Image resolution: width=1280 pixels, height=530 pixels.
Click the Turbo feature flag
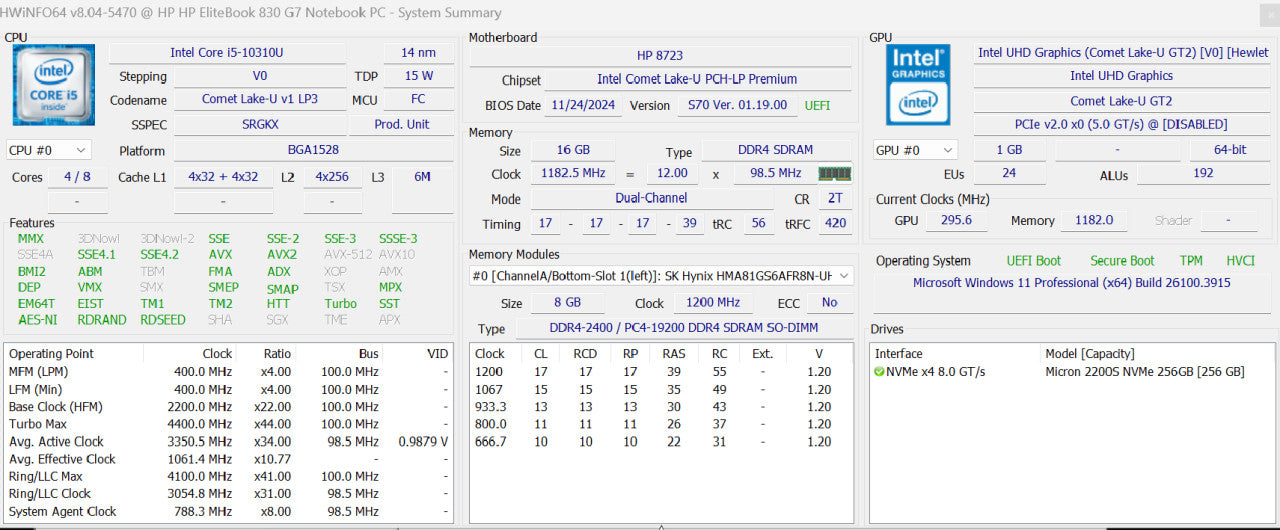(340, 303)
